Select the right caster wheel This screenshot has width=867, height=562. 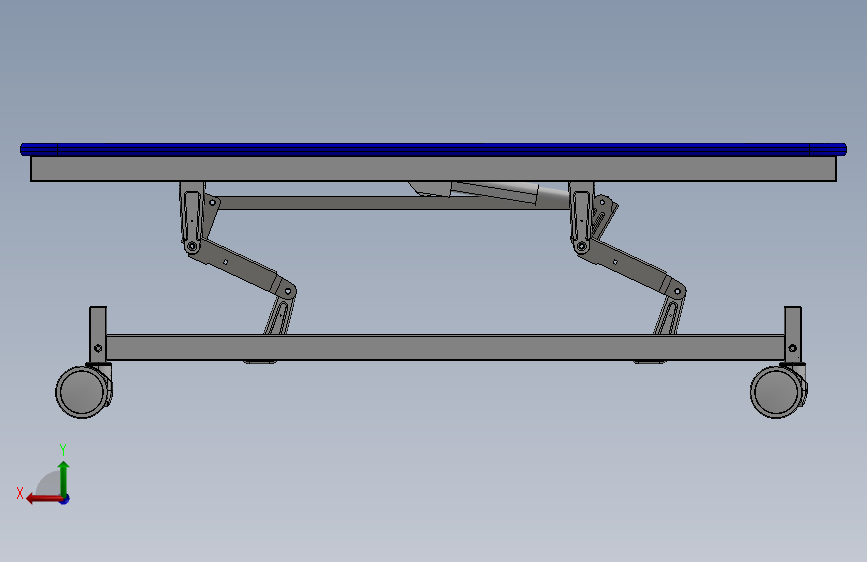tap(777, 392)
